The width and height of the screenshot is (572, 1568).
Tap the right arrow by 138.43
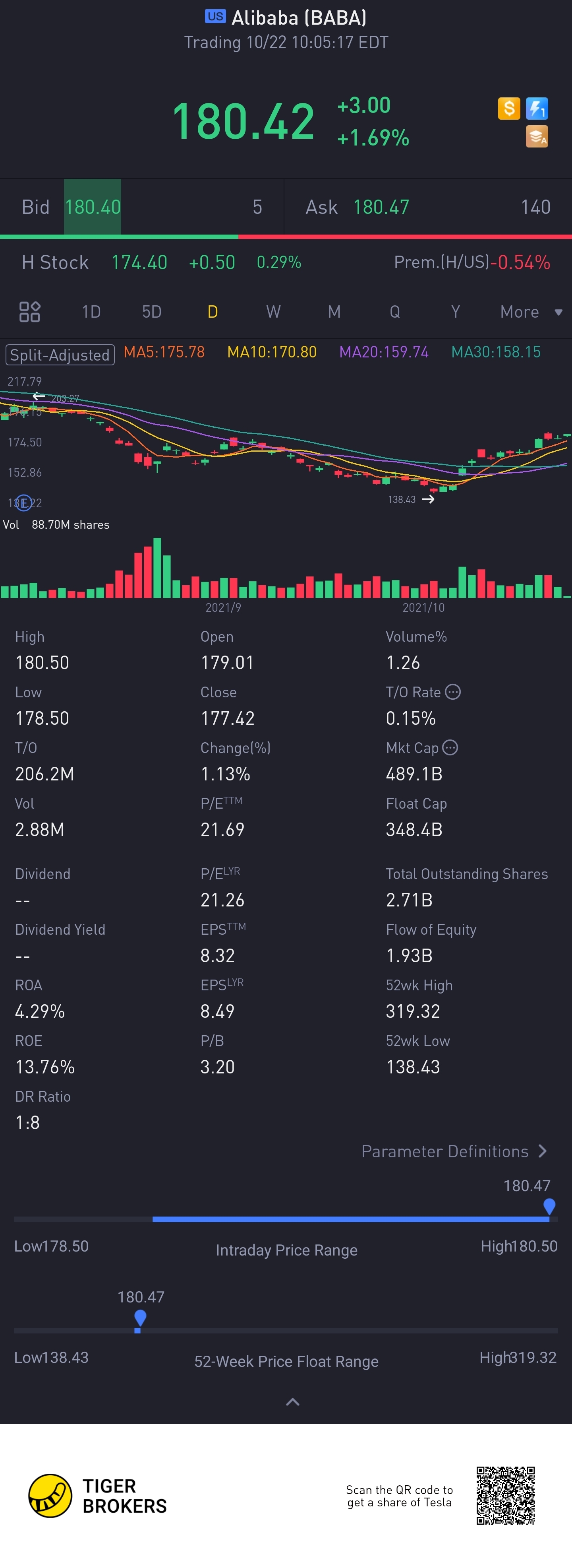pyautogui.click(x=428, y=499)
